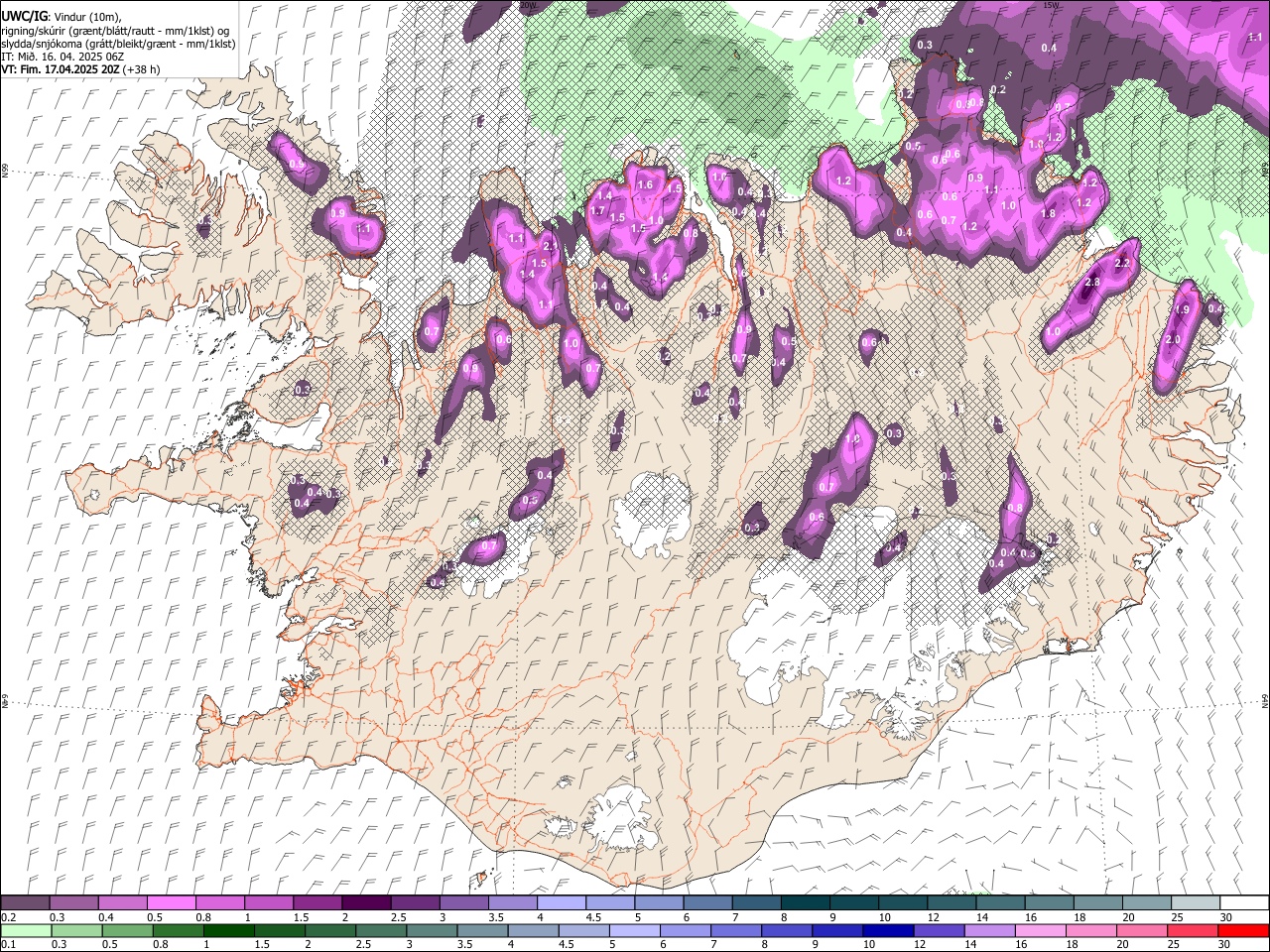The height and width of the screenshot is (952, 1270).
Task: Click the 2.8 precipitation value on the map
Action: click(1092, 283)
